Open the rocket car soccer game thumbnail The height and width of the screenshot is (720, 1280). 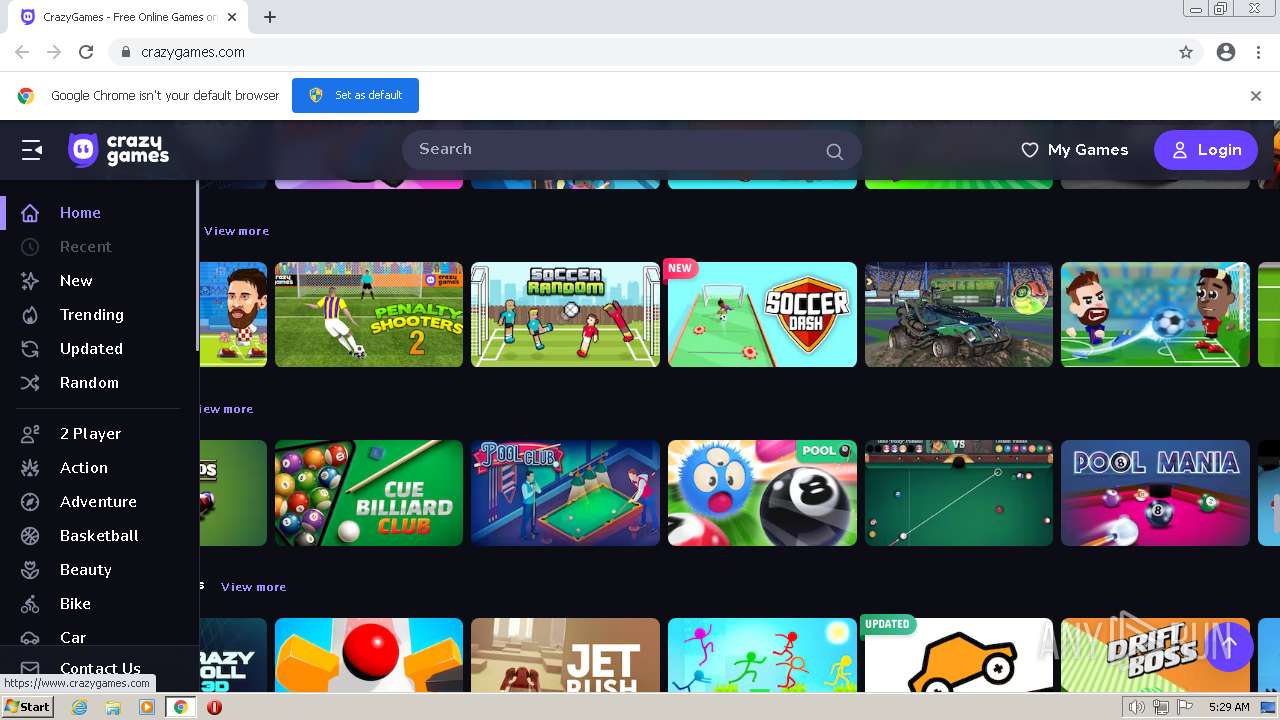pyautogui.click(x=959, y=314)
